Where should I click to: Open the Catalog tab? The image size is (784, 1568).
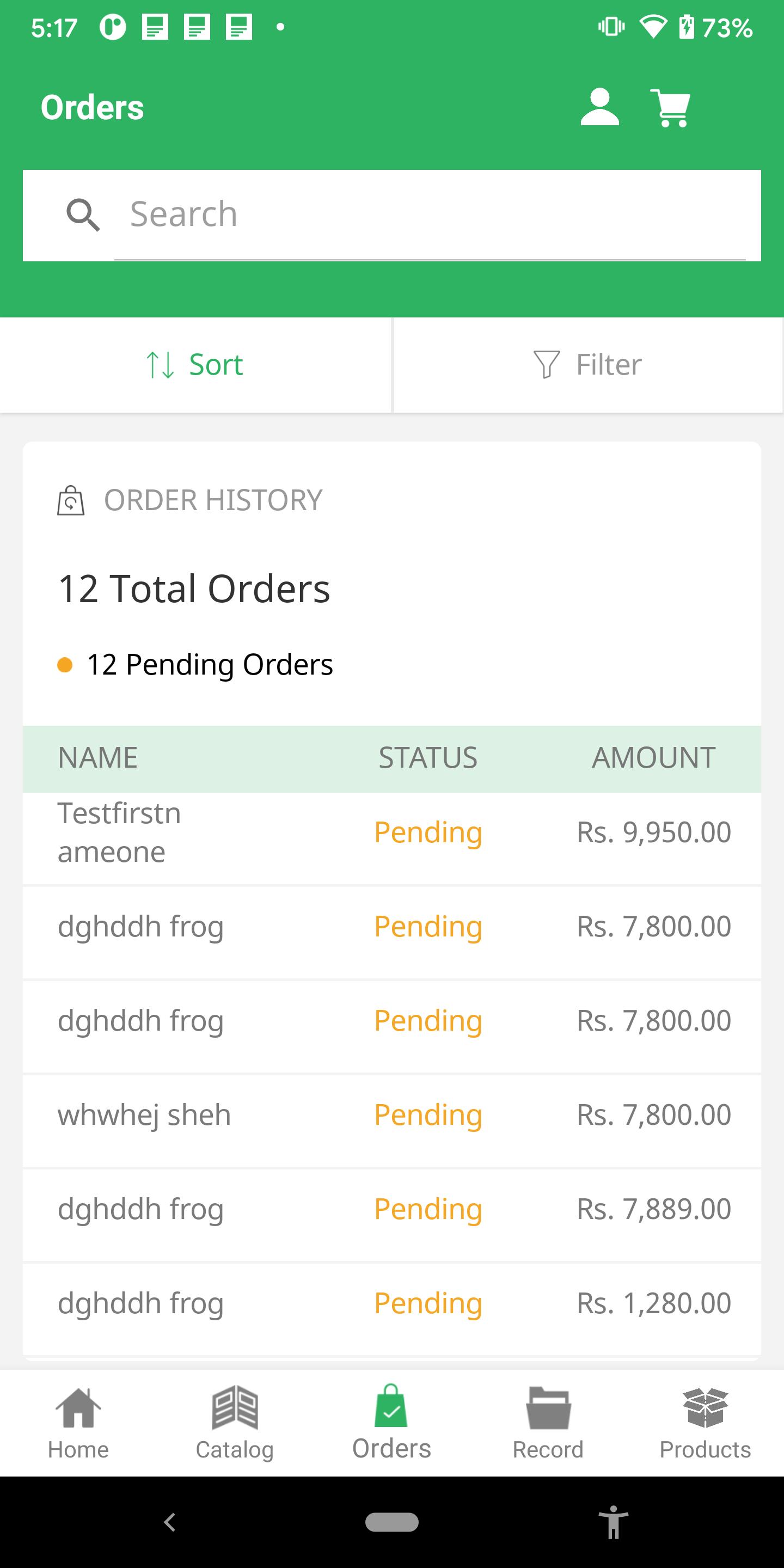pos(235,1423)
